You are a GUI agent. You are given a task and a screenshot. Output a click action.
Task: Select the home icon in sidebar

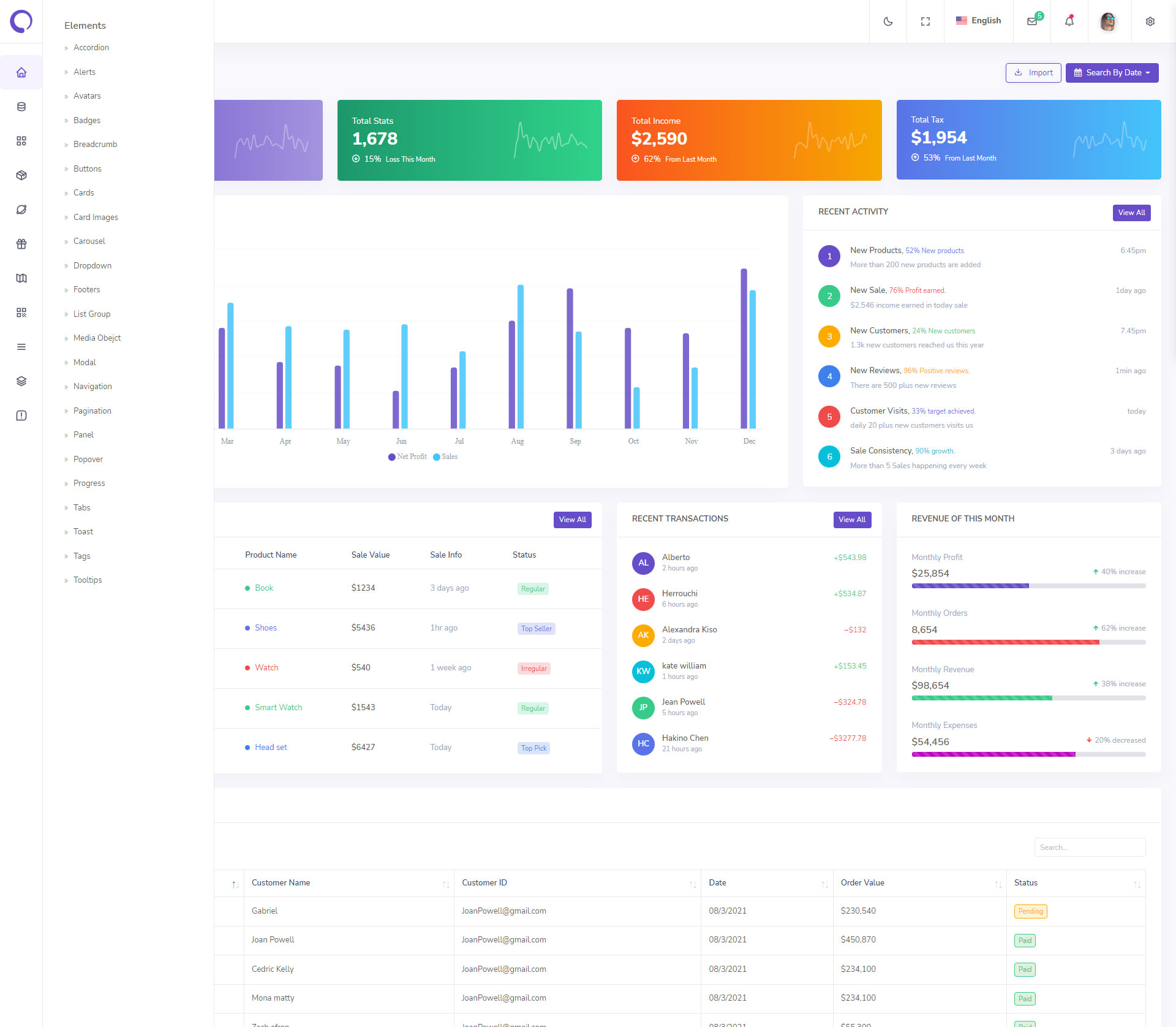coord(21,72)
